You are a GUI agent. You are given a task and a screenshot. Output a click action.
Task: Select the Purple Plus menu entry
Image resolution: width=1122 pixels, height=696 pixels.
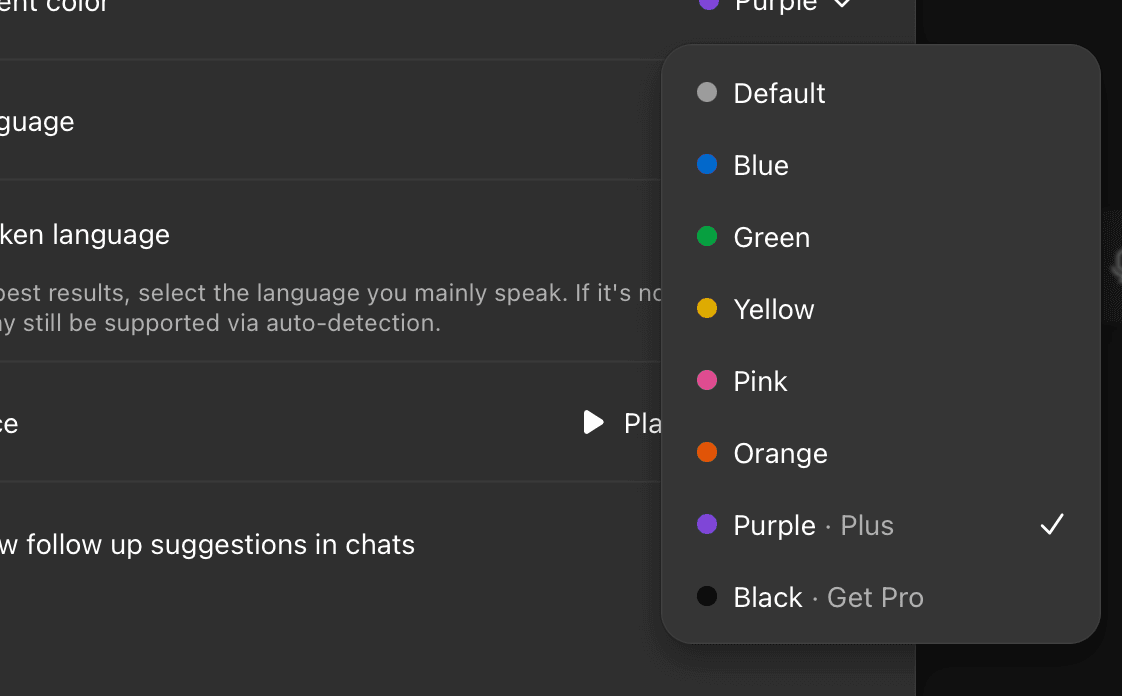880,525
